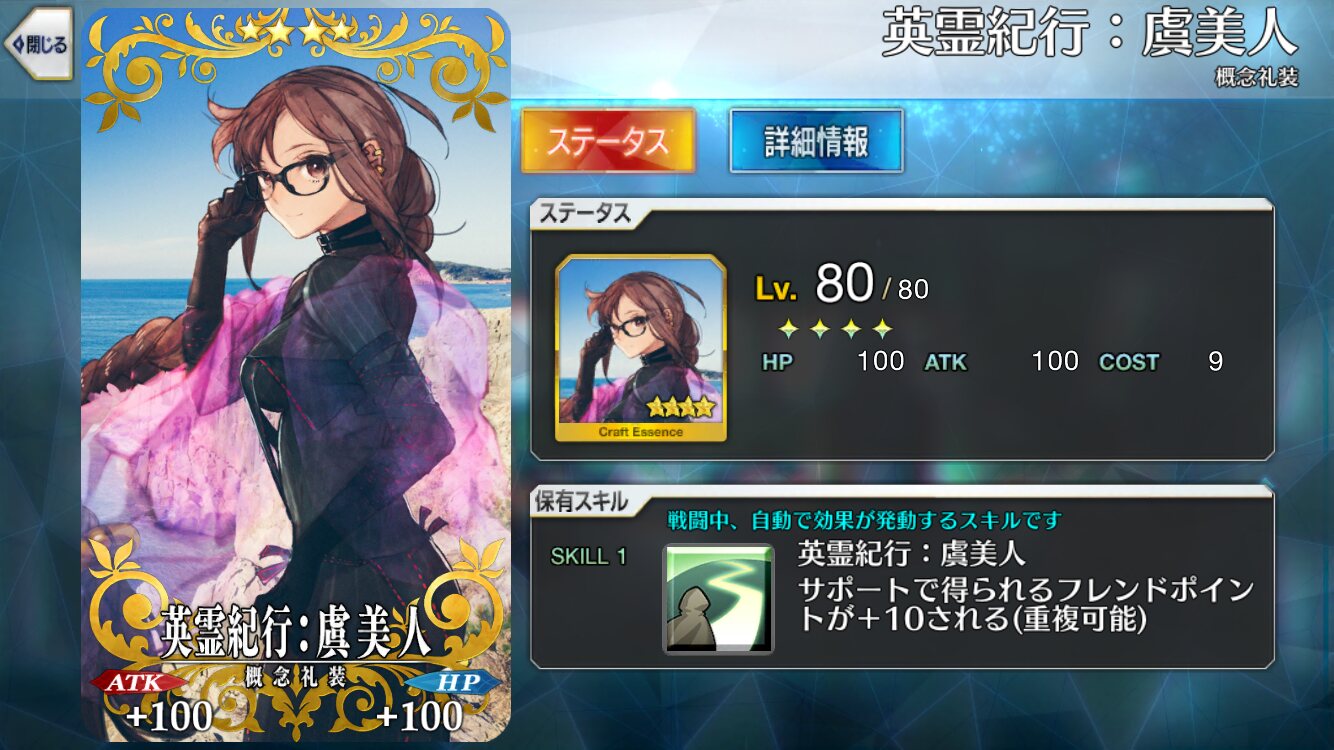Click the Craft Essence thumbnail portrait
The height and width of the screenshot is (750, 1334).
(641, 348)
